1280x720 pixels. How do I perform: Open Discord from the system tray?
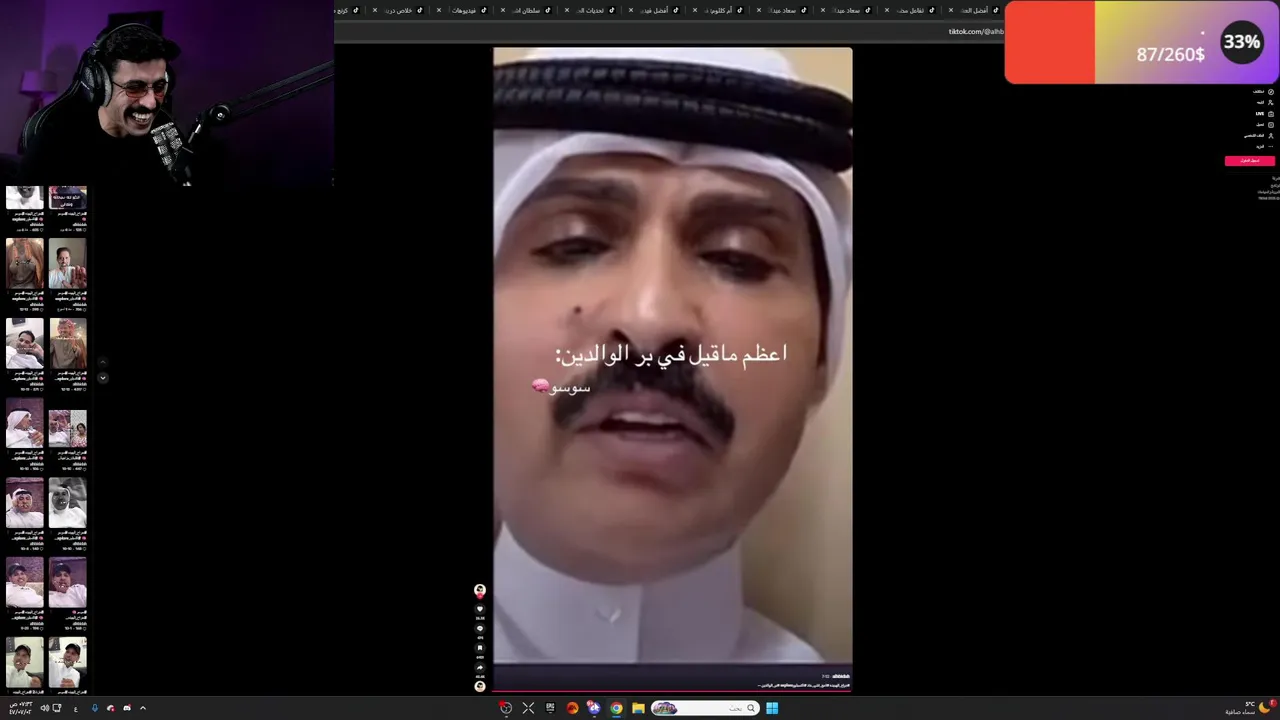127,708
